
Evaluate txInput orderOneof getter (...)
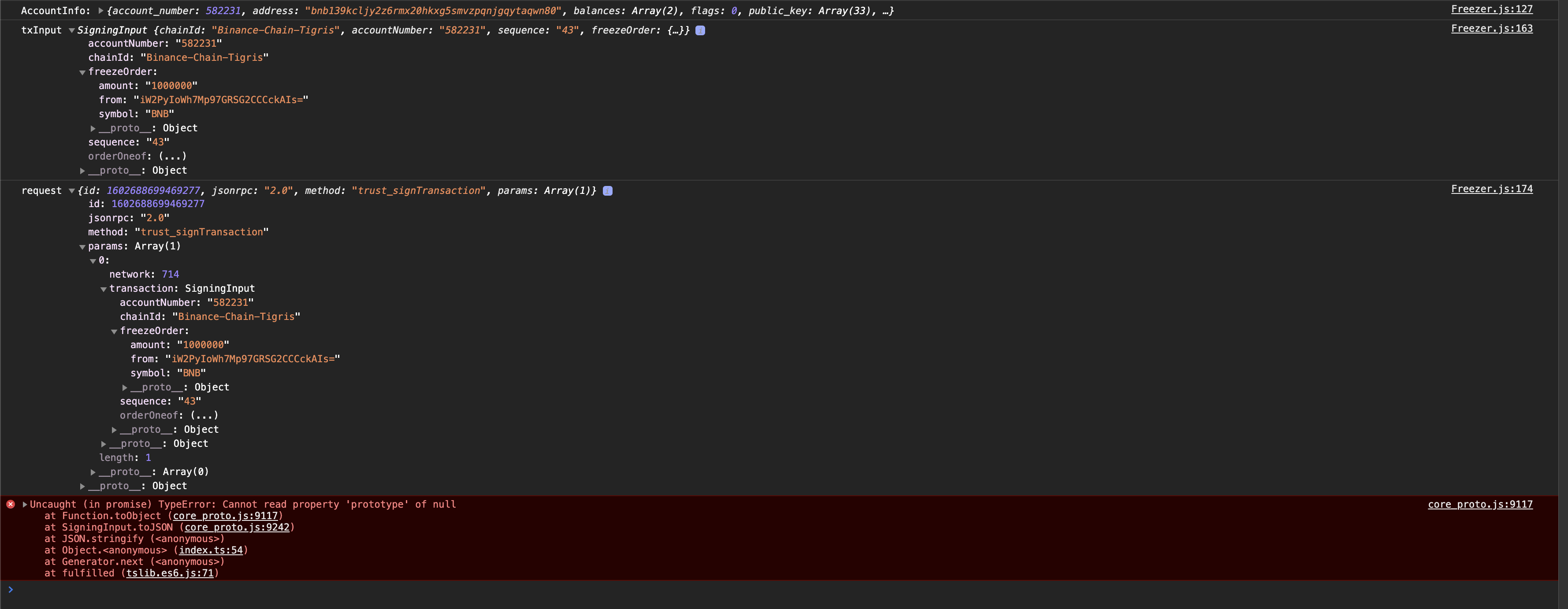172,156
